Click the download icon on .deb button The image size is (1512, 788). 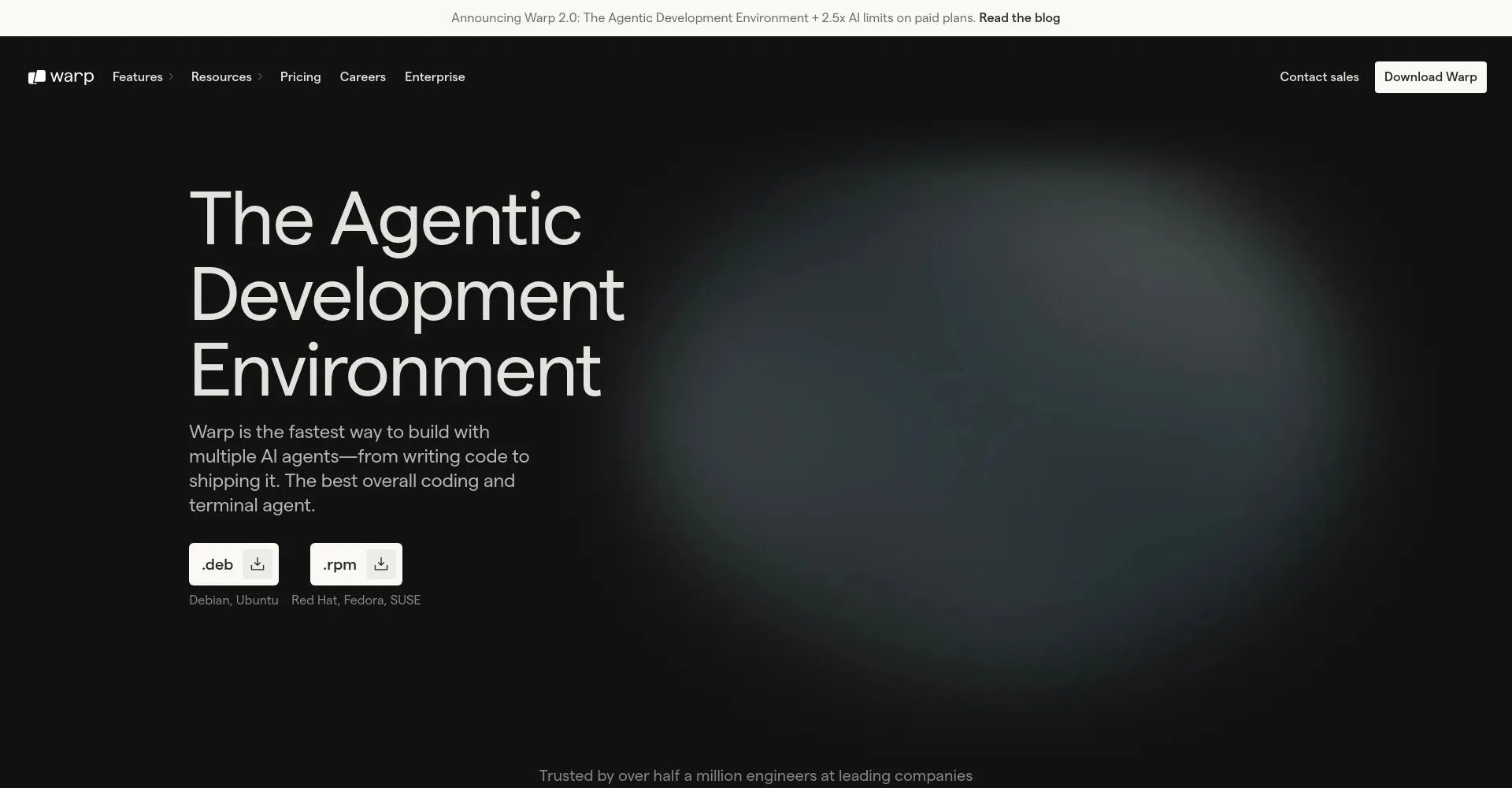point(258,564)
